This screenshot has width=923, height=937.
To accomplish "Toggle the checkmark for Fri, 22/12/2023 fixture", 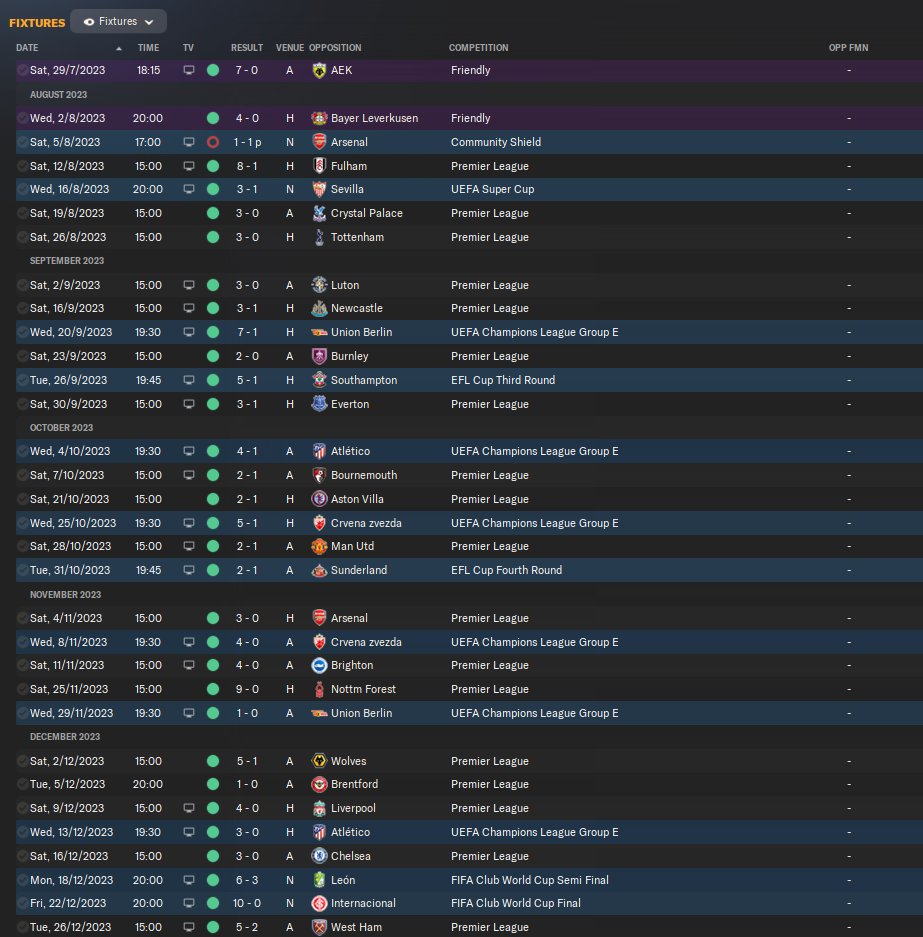I will 22,903.
